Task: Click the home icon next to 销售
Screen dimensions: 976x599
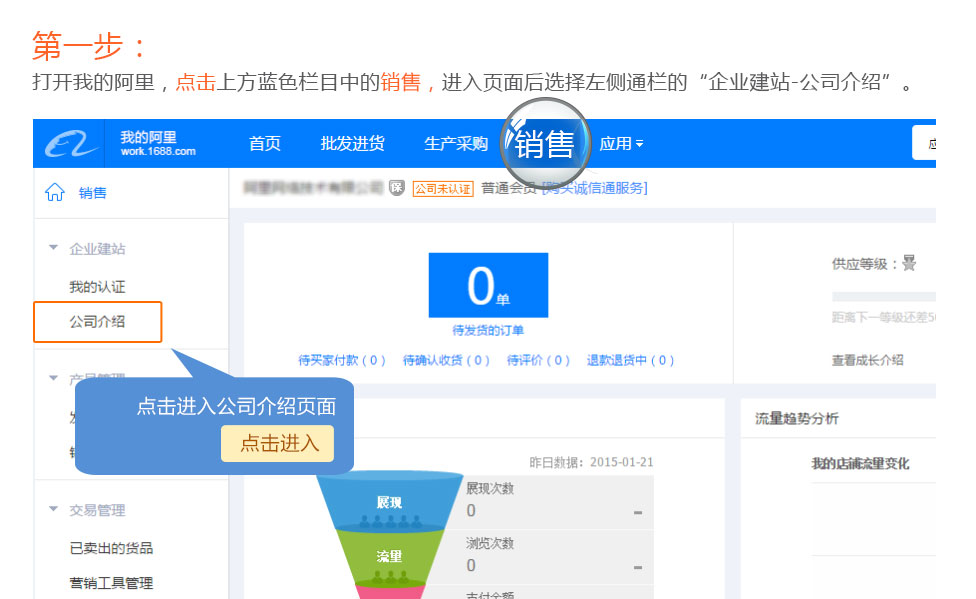Action: click(x=55, y=192)
